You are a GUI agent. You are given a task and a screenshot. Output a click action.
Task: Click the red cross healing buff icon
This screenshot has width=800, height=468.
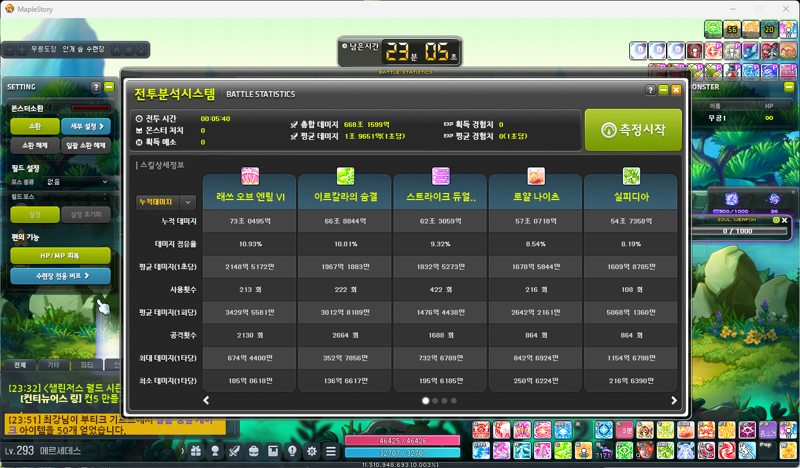pyautogui.click(x=713, y=51)
